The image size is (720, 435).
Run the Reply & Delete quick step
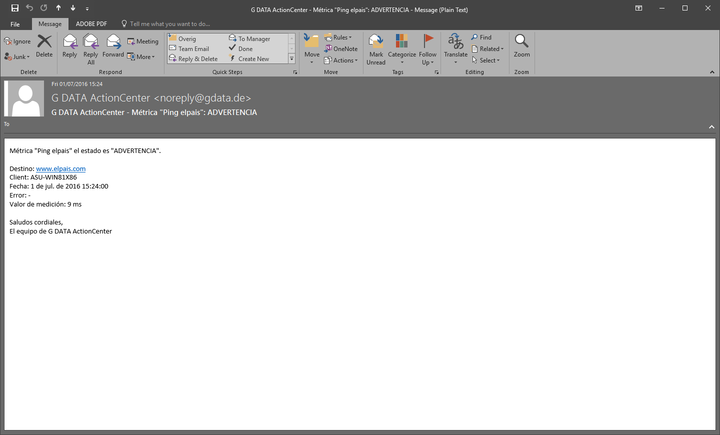pos(193,59)
